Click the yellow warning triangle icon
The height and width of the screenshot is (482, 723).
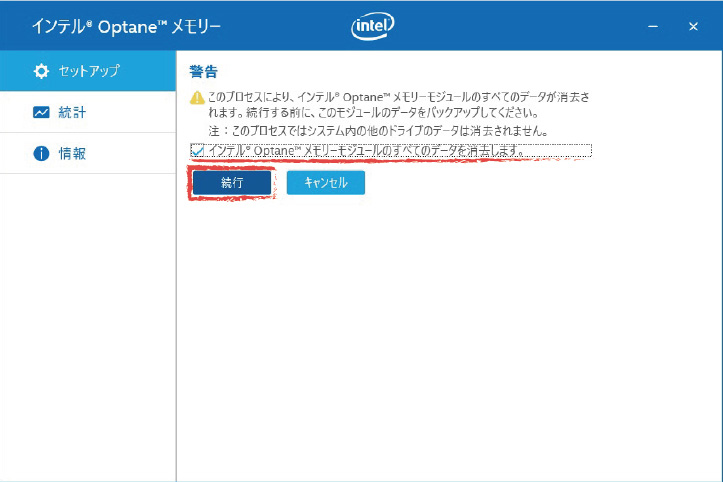point(197,98)
